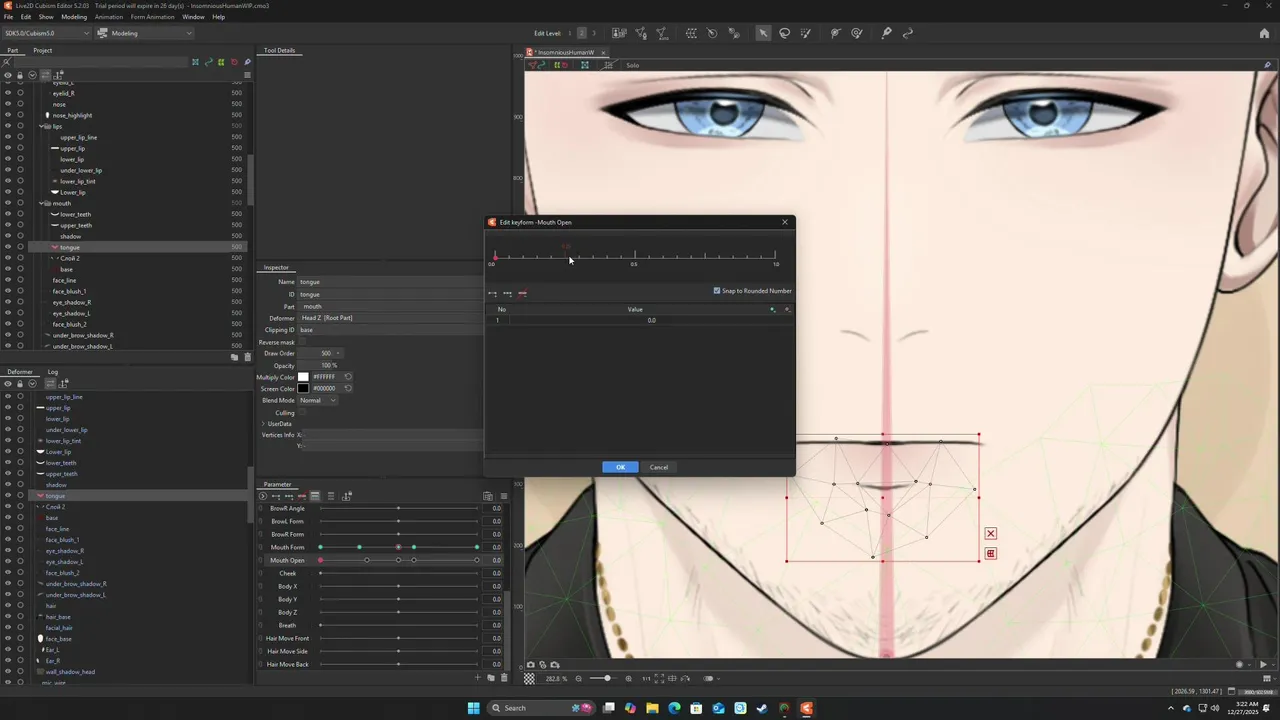This screenshot has height=720, width=1280.
Task: Toggle face_line visibility in Part list
Action: coord(8,280)
